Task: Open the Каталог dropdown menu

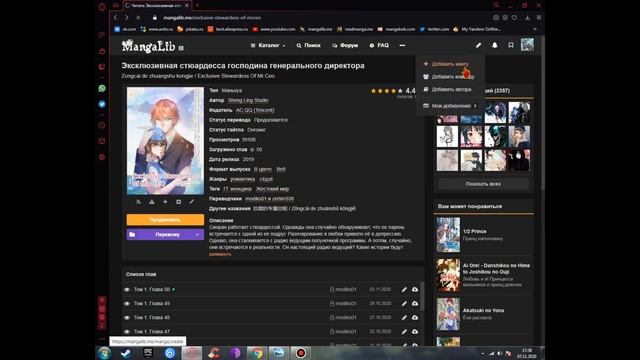Action: [x=268, y=45]
